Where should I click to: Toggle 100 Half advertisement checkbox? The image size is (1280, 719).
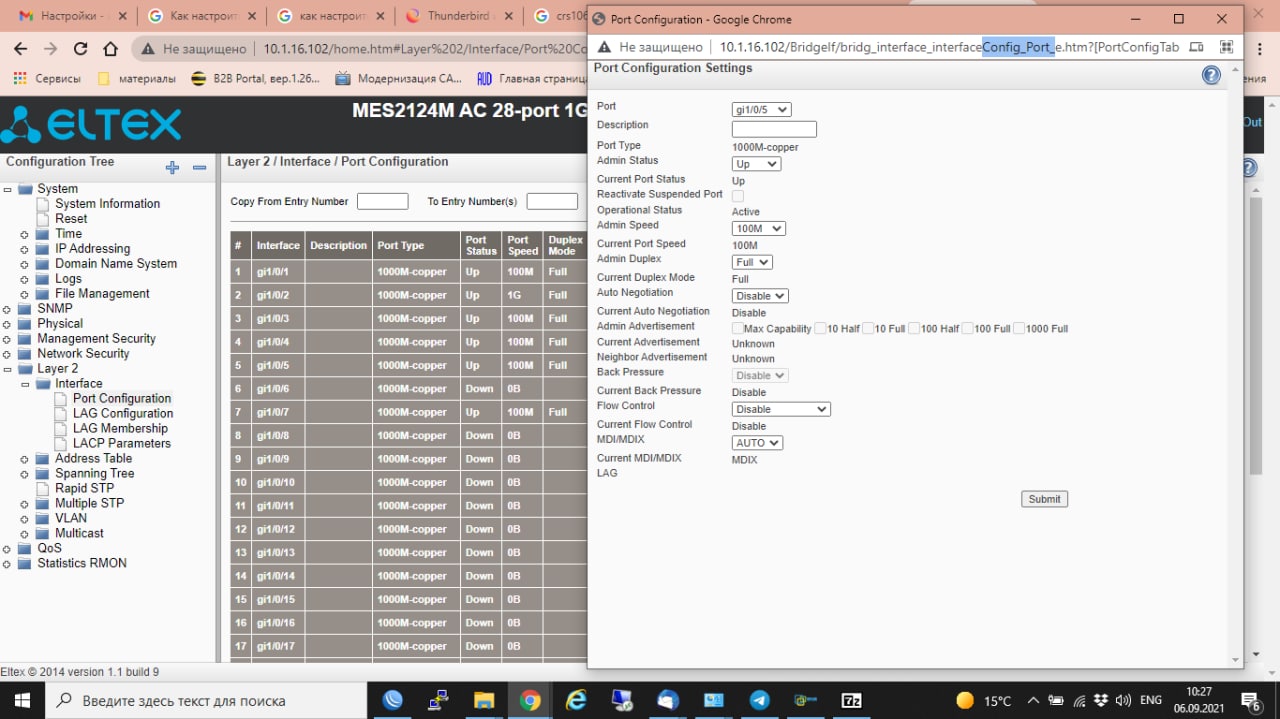[914, 328]
